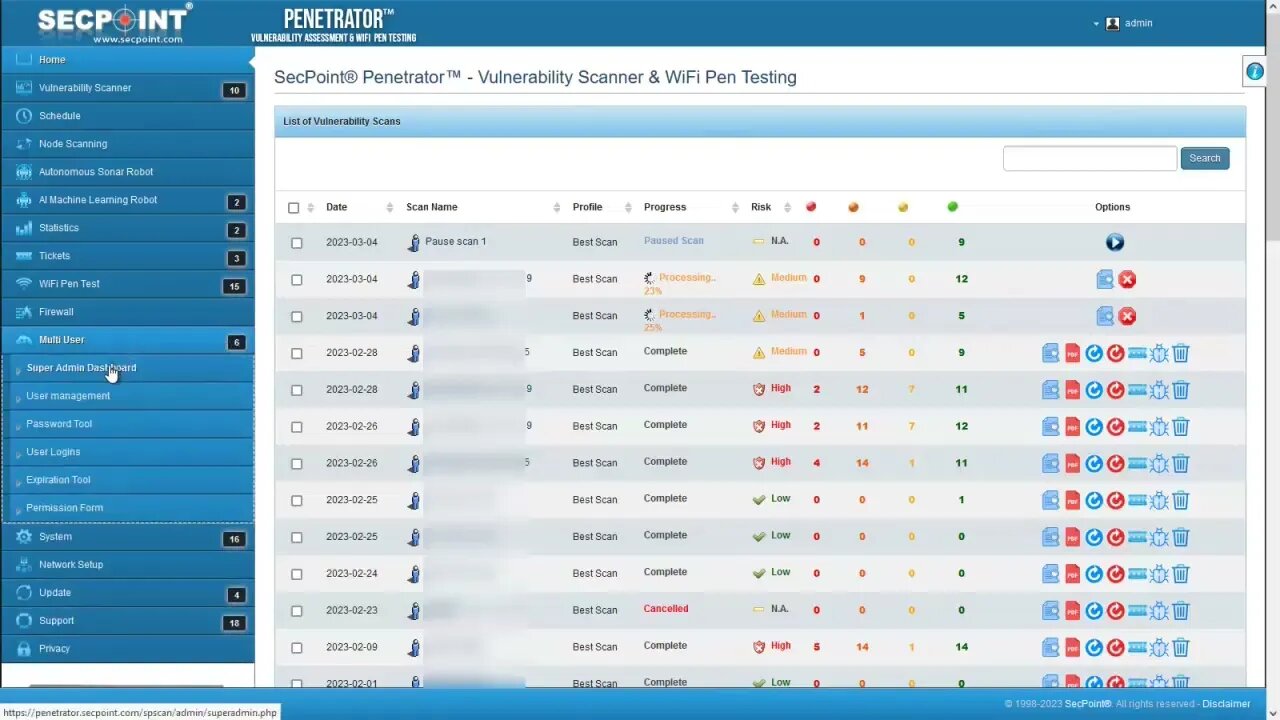
Task: Check the box for 2023-02-28 High scan
Action: (297, 391)
